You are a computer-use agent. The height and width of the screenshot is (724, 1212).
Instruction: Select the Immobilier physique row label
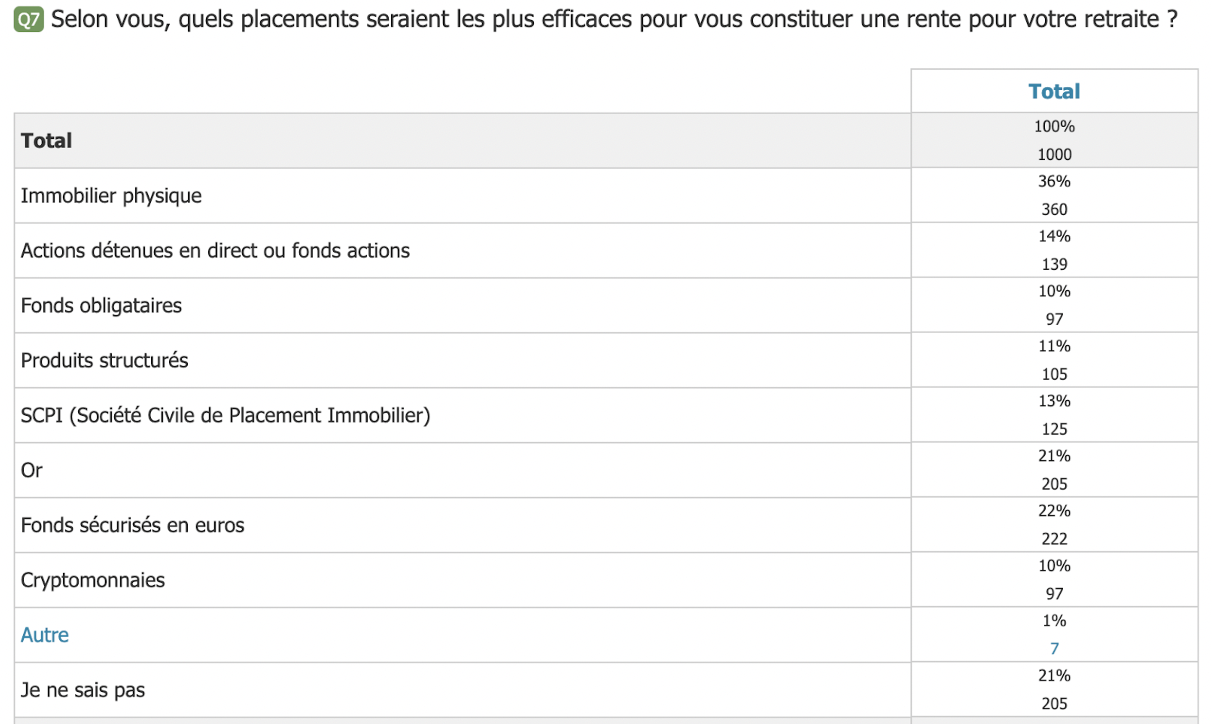(111, 196)
